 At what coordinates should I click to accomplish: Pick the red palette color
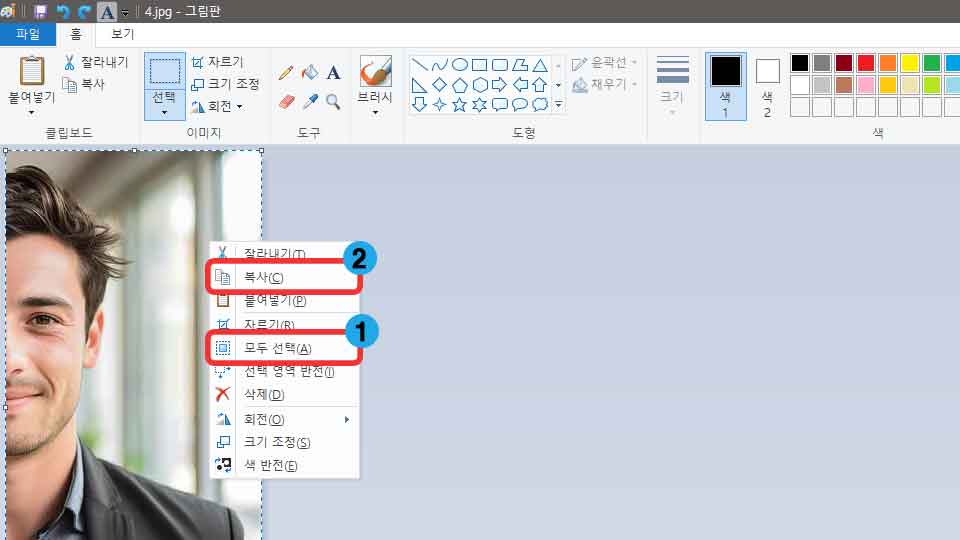coord(866,62)
